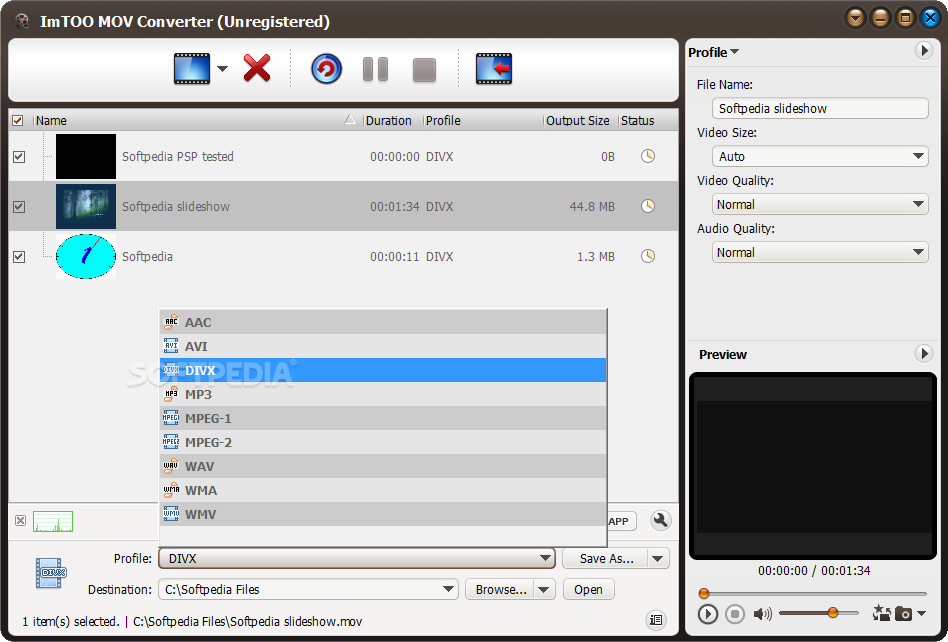The image size is (948, 642).
Task: Mute the preview with the speaker icon
Action: click(x=762, y=614)
